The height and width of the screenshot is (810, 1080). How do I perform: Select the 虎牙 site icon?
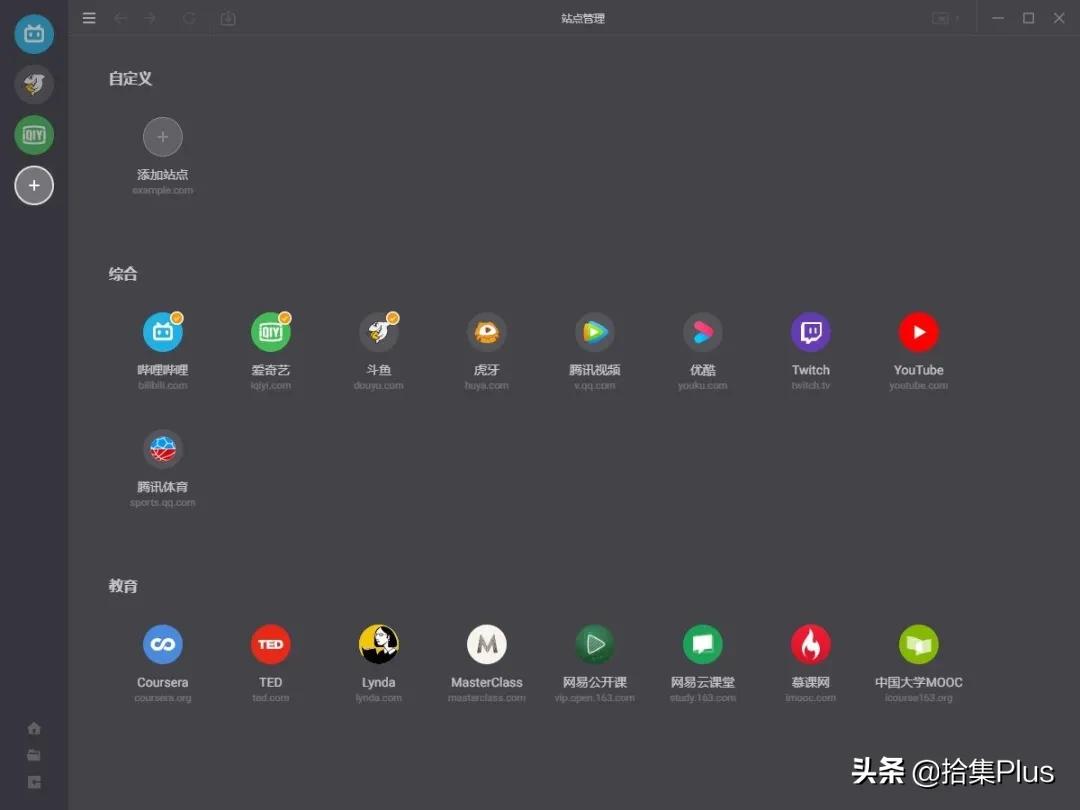(487, 332)
